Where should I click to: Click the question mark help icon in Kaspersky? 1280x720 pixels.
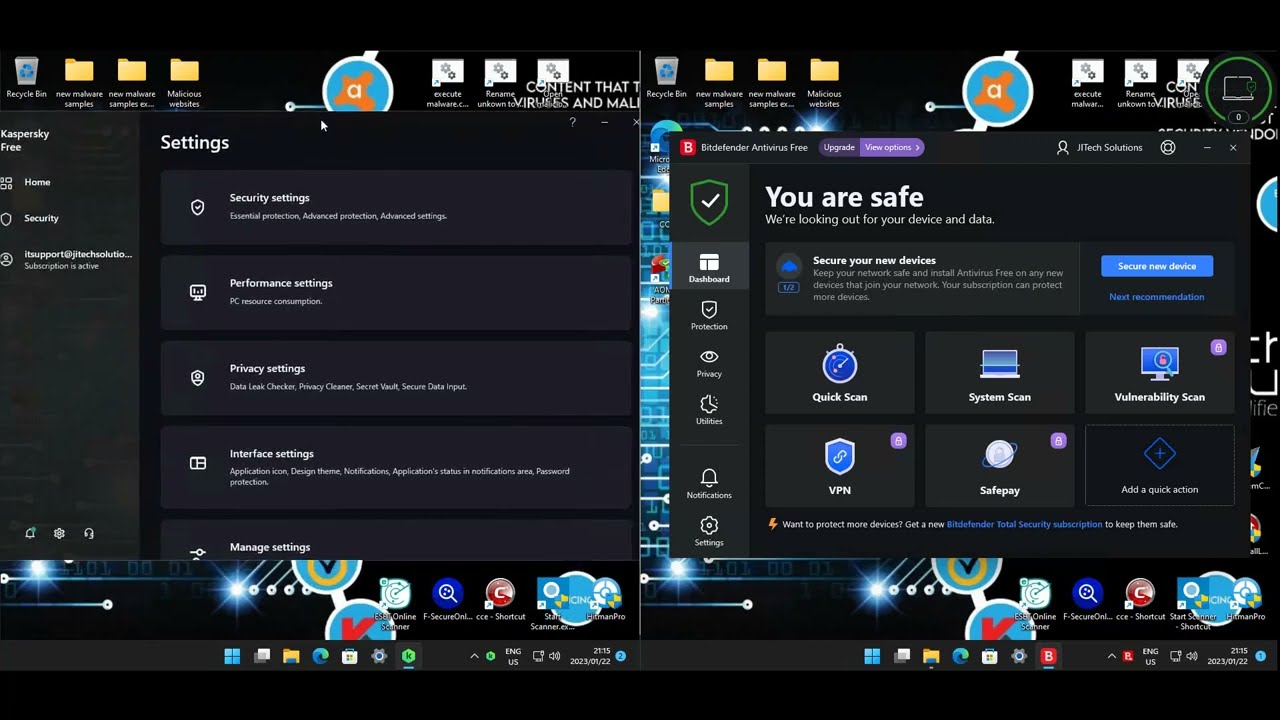point(572,122)
